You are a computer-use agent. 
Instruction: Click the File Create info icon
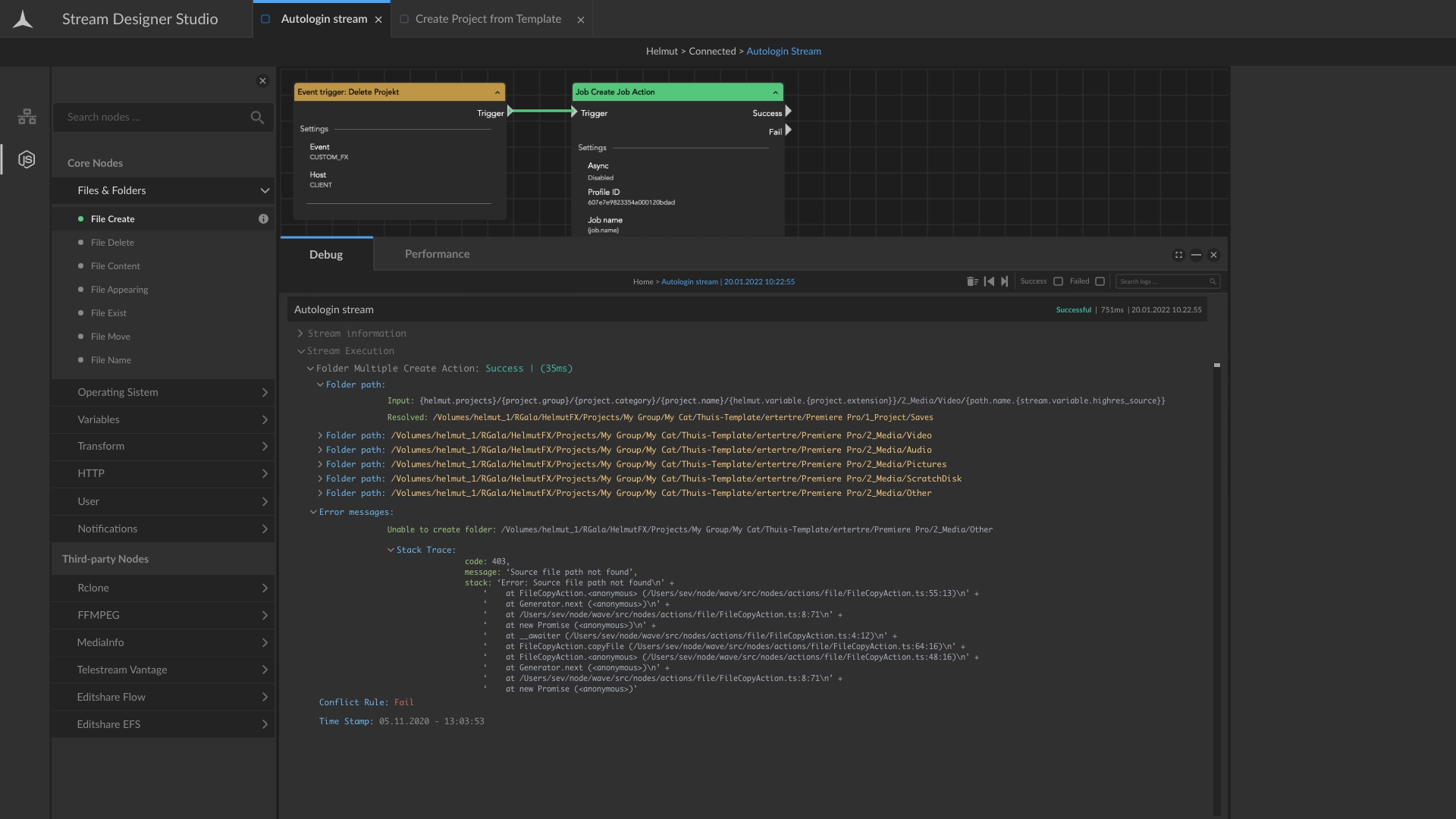point(263,219)
